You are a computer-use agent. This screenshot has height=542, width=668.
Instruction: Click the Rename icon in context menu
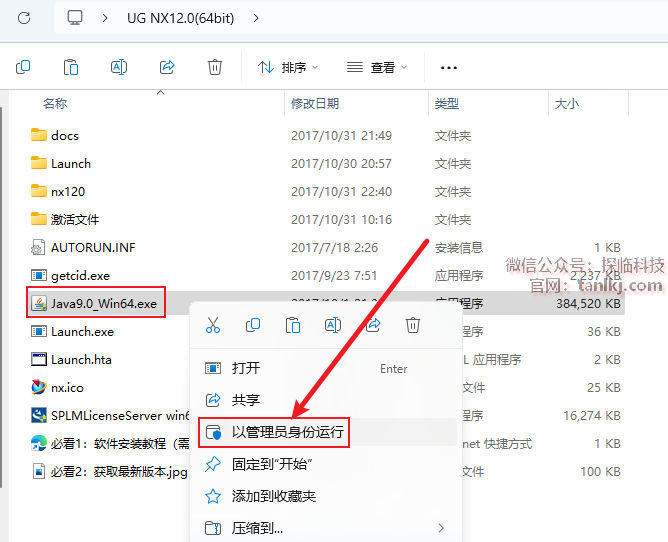point(333,325)
